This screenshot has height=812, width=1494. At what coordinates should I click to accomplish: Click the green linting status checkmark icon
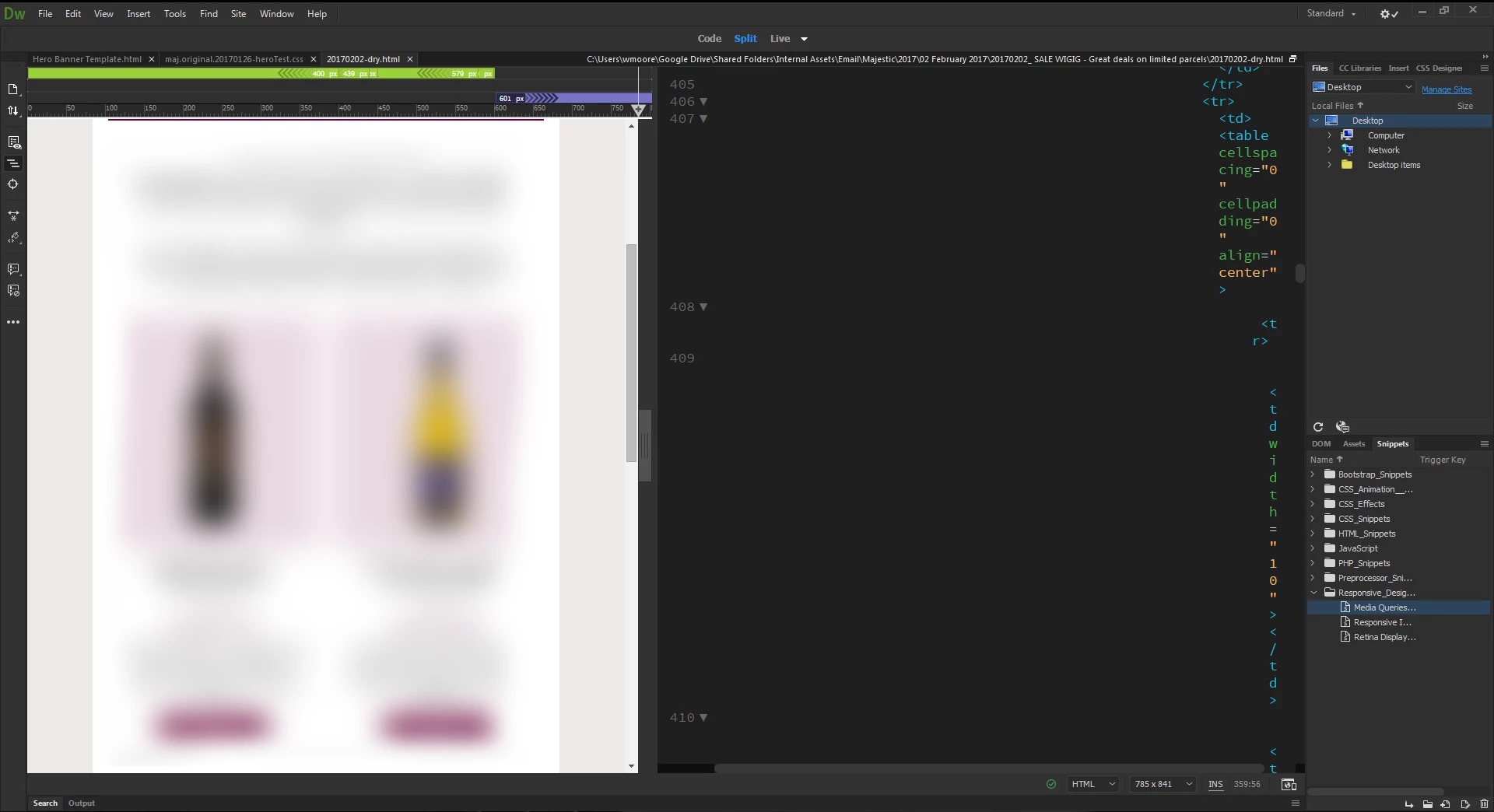(x=1051, y=784)
